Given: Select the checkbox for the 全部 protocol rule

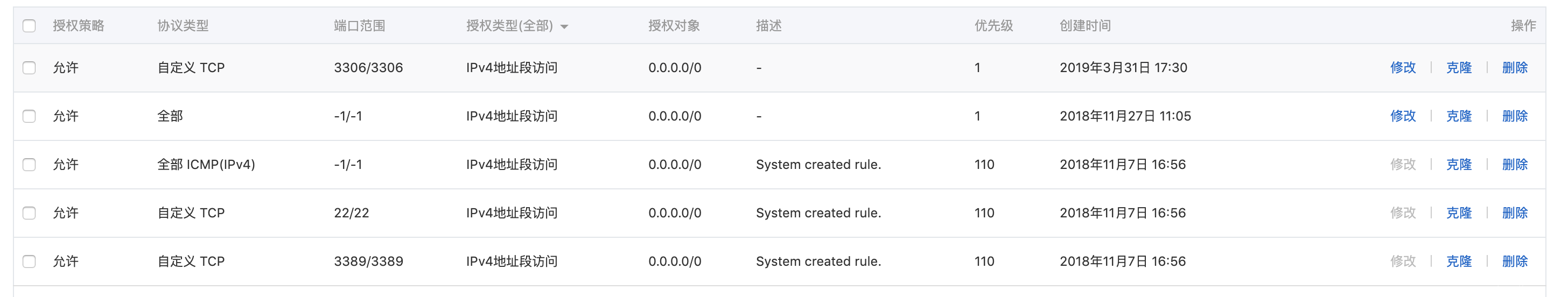Looking at the screenshot, I should pyautogui.click(x=29, y=116).
